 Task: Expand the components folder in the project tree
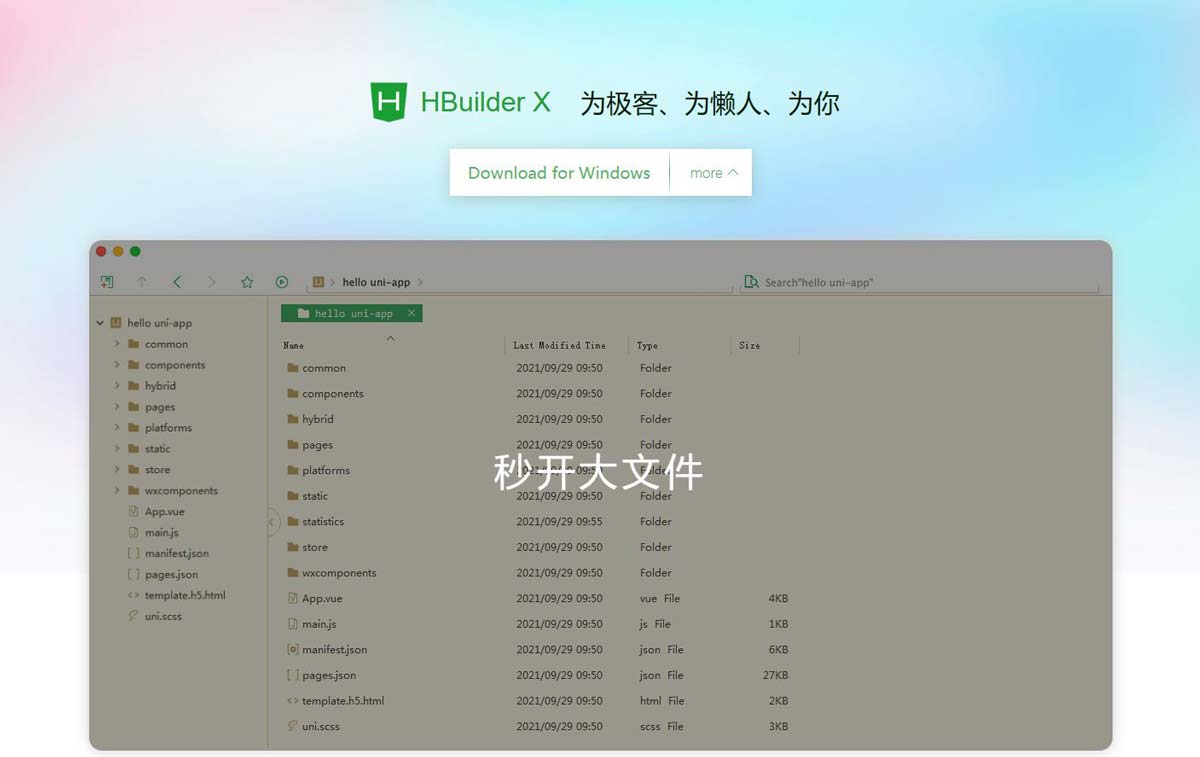point(117,365)
